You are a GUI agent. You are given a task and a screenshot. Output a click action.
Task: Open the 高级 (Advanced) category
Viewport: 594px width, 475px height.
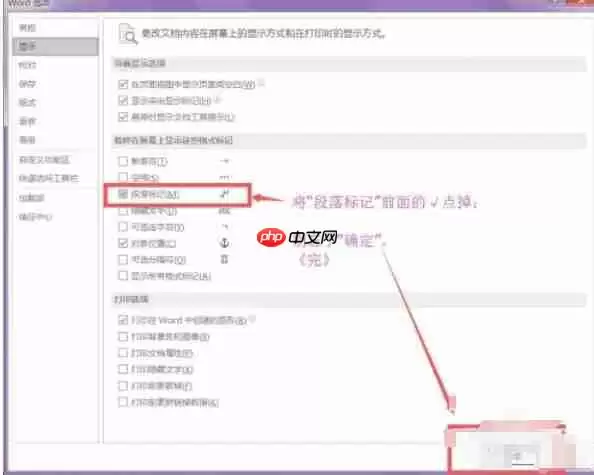[27, 140]
